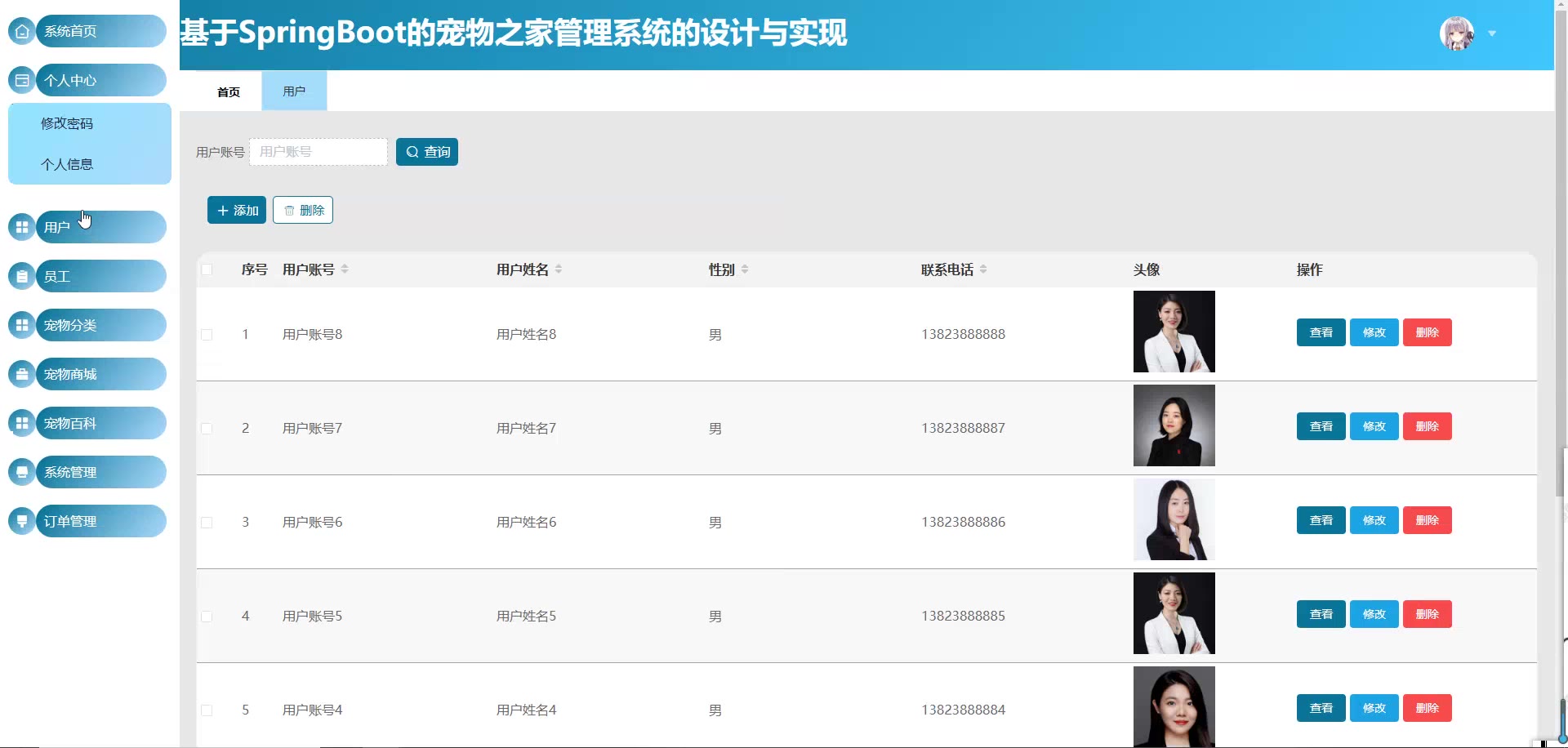The width and height of the screenshot is (1568, 748).
Task: Click 修改 for 用户账号7
Action: click(1374, 426)
